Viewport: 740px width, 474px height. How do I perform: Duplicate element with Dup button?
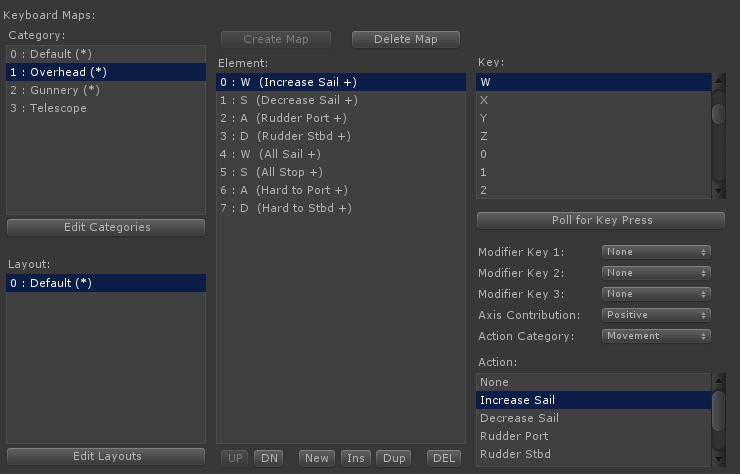click(x=394, y=458)
